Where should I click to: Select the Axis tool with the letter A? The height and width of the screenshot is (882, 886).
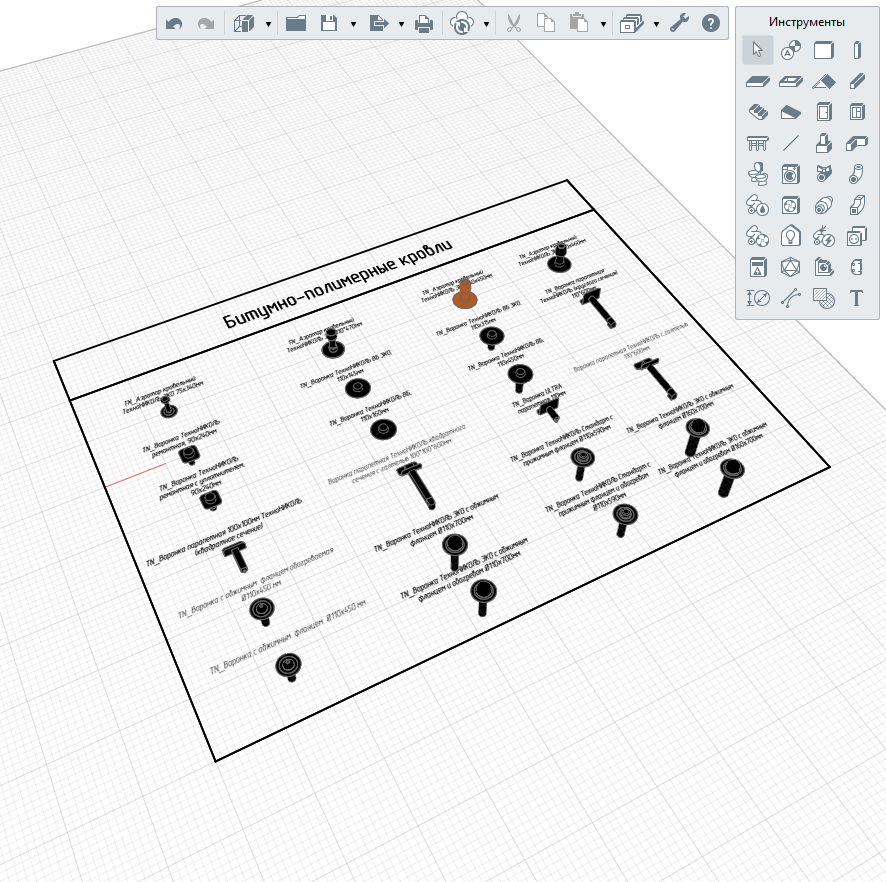(x=791, y=50)
